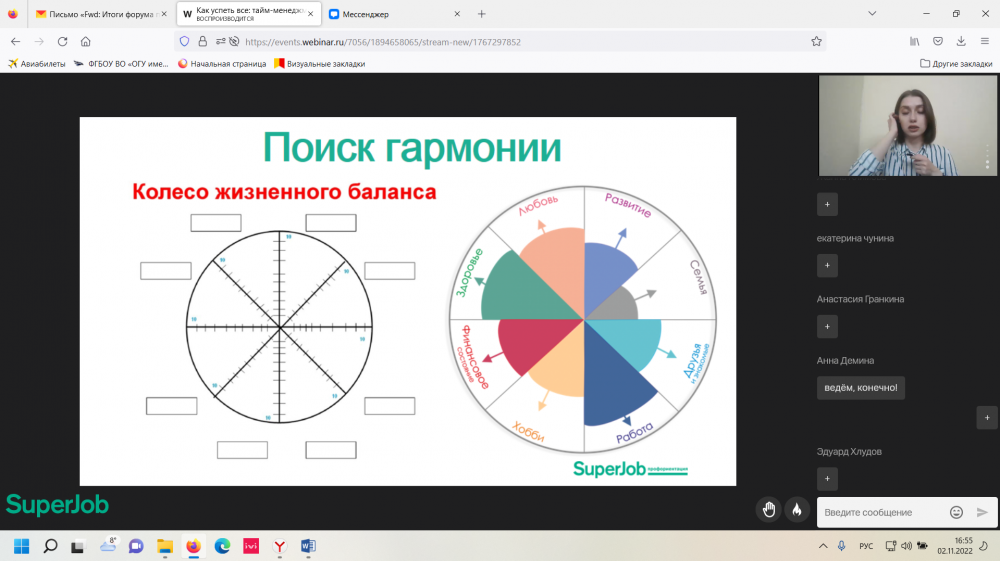The height and width of the screenshot is (561, 1000).
Task: Toggle microphone icon in system tray
Action: (841, 546)
